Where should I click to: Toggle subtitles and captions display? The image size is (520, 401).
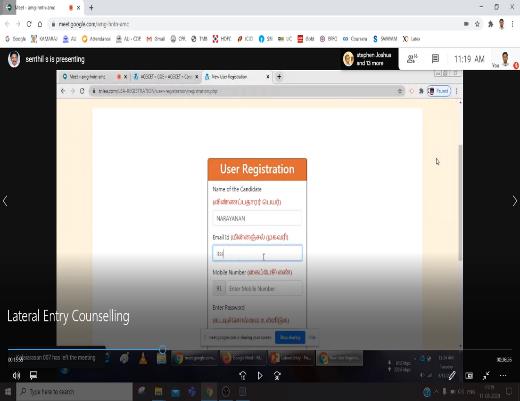[33, 376]
